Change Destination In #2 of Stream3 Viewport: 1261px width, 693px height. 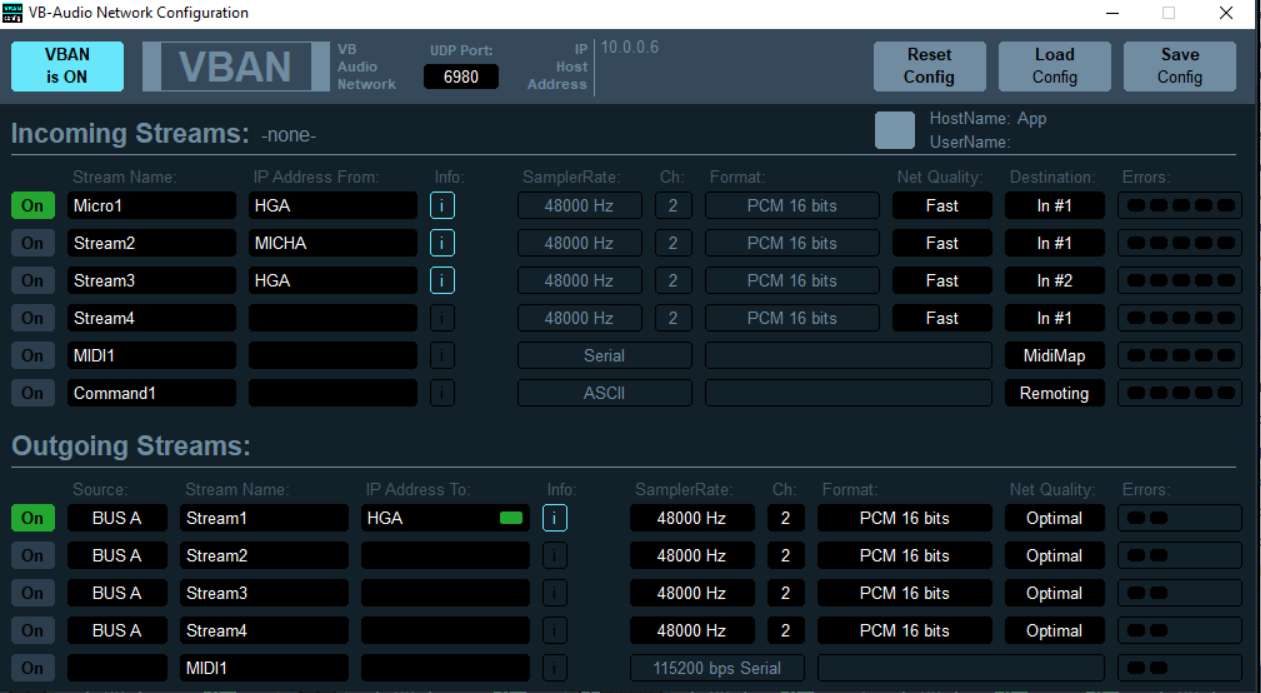click(1054, 281)
